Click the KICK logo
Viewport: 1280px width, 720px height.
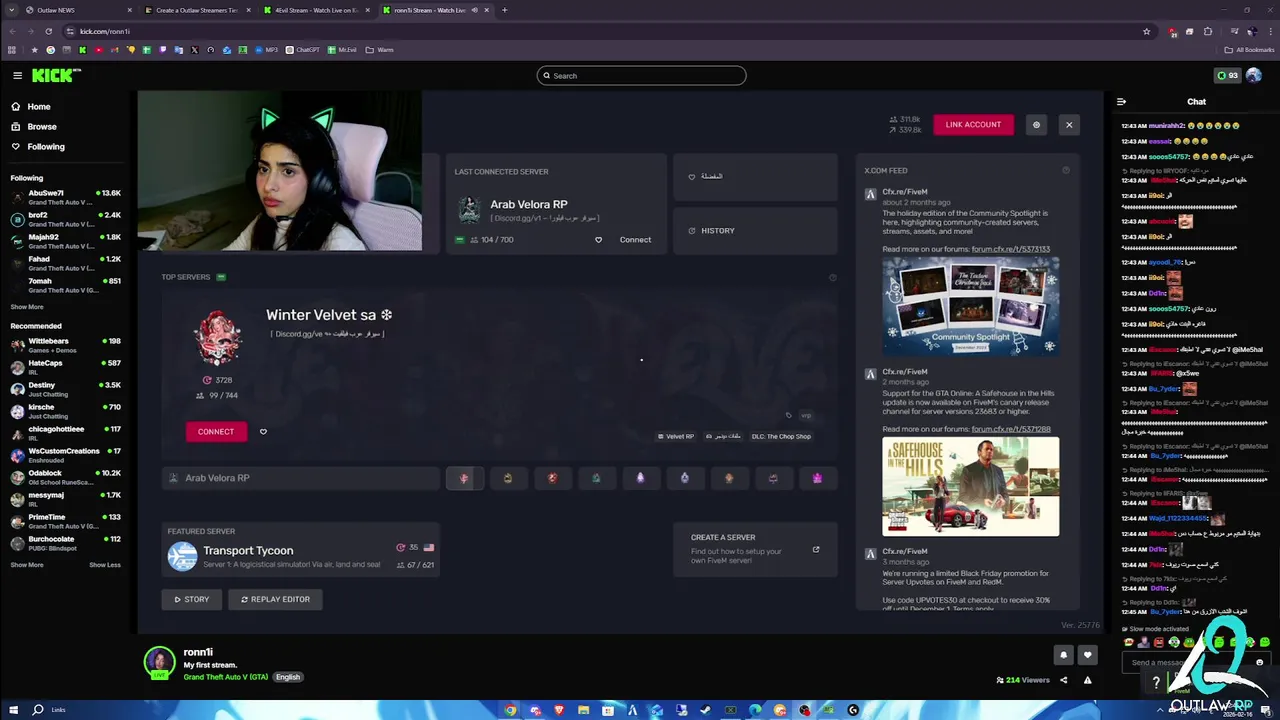click(55, 76)
